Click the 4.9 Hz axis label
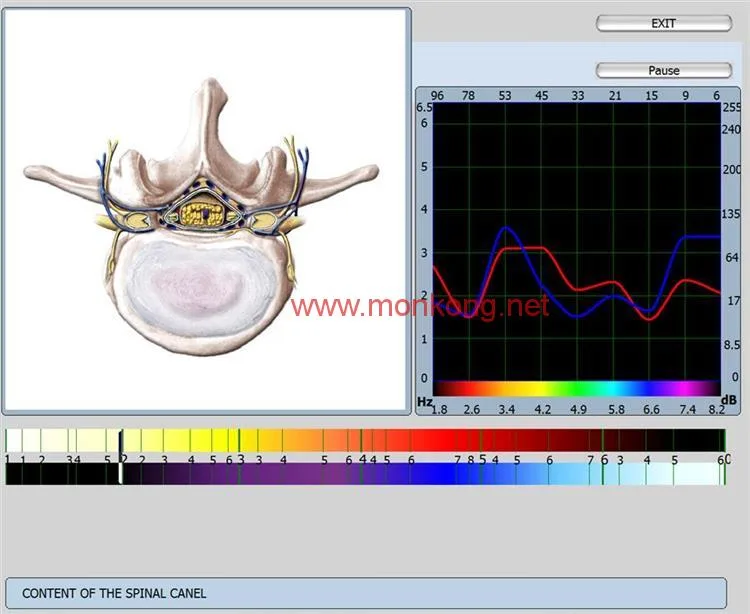 (x=578, y=410)
